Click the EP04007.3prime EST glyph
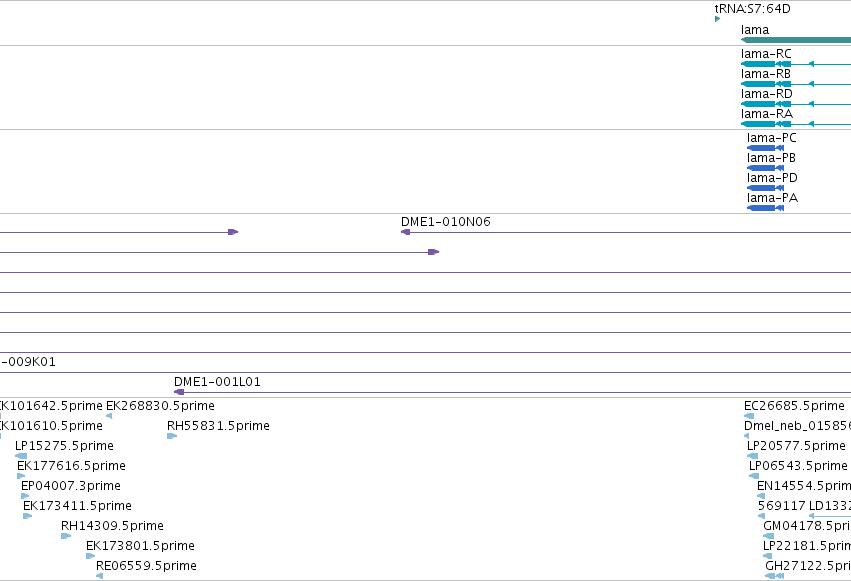The height and width of the screenshot is (581, 851). pos(25,496)
